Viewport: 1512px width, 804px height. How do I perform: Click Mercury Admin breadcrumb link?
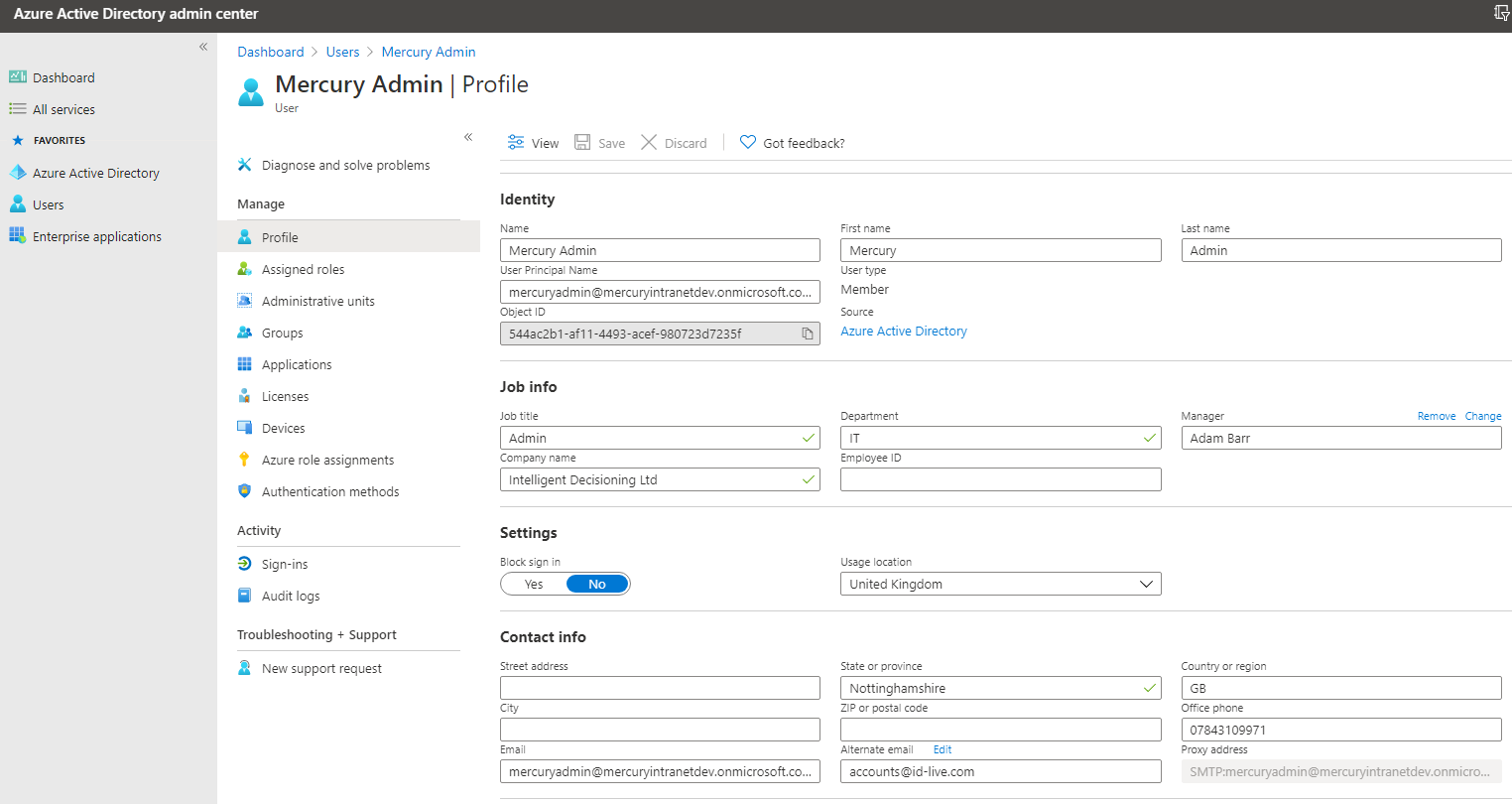tap(429, 52)
